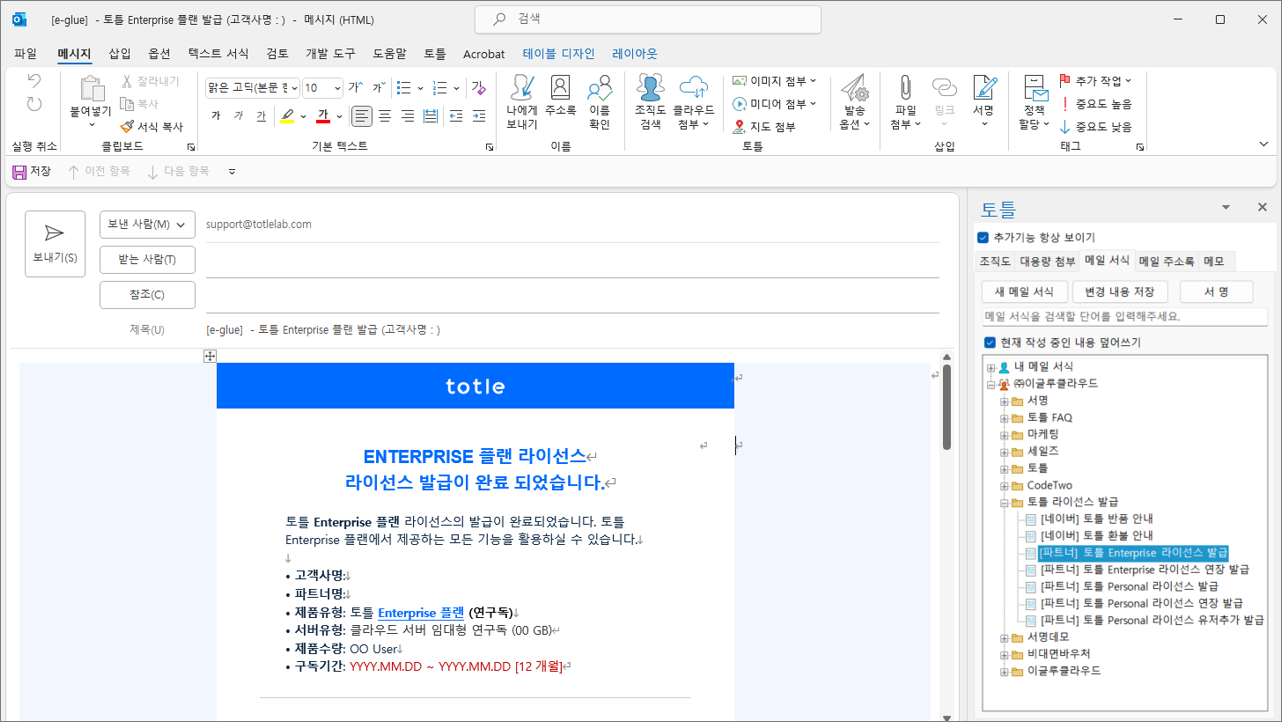Apply bold formatting (first 가 button)
The image size is (1282, 722).
tap(216, 117)
